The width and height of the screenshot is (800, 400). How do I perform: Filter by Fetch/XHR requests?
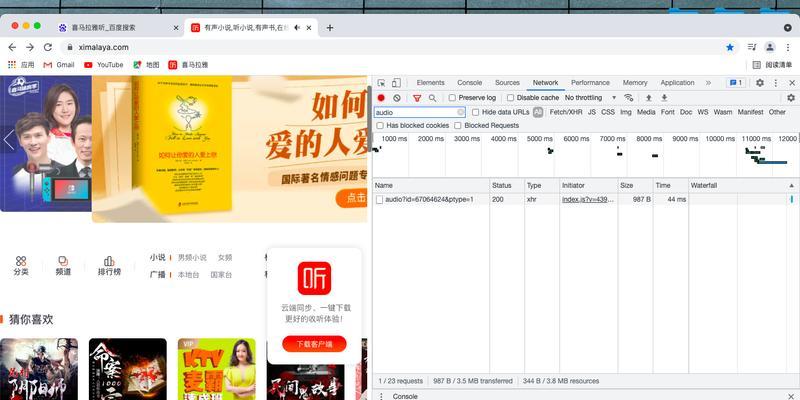click(566, 112)
